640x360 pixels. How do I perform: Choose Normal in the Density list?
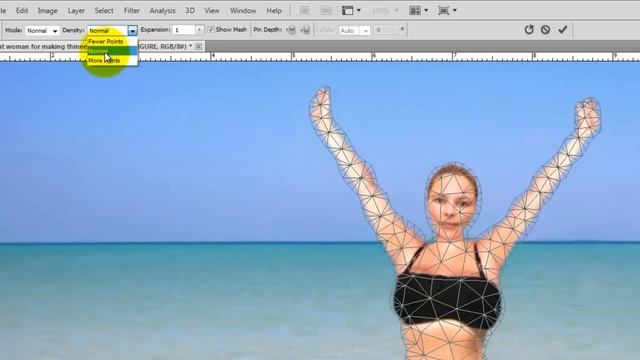112,51
